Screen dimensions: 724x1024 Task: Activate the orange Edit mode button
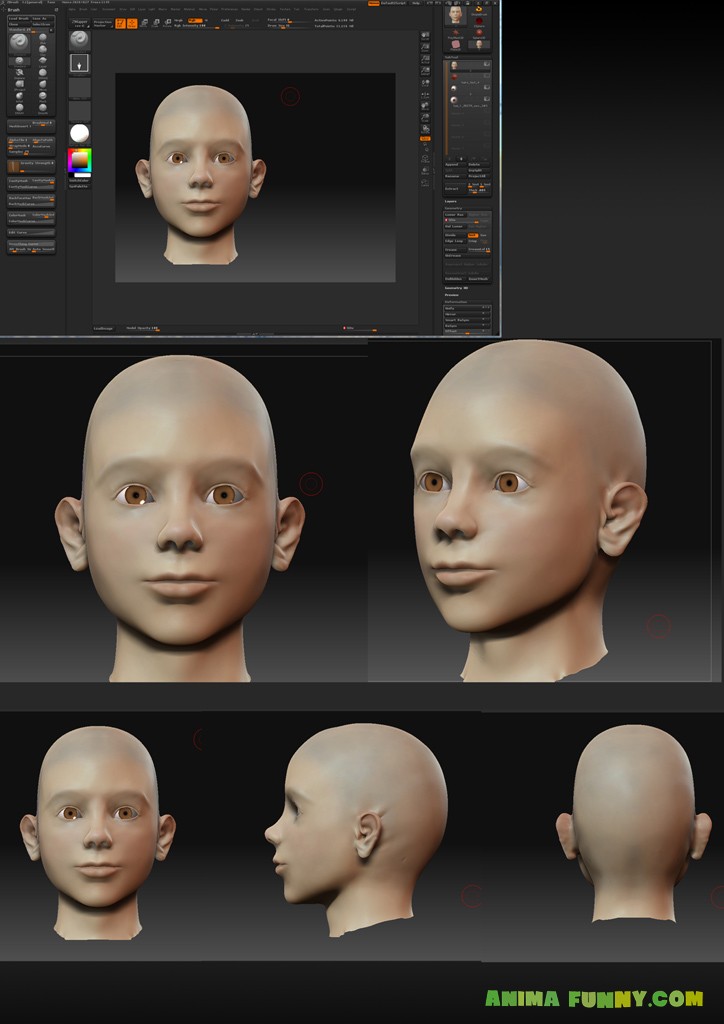point(120,22)
